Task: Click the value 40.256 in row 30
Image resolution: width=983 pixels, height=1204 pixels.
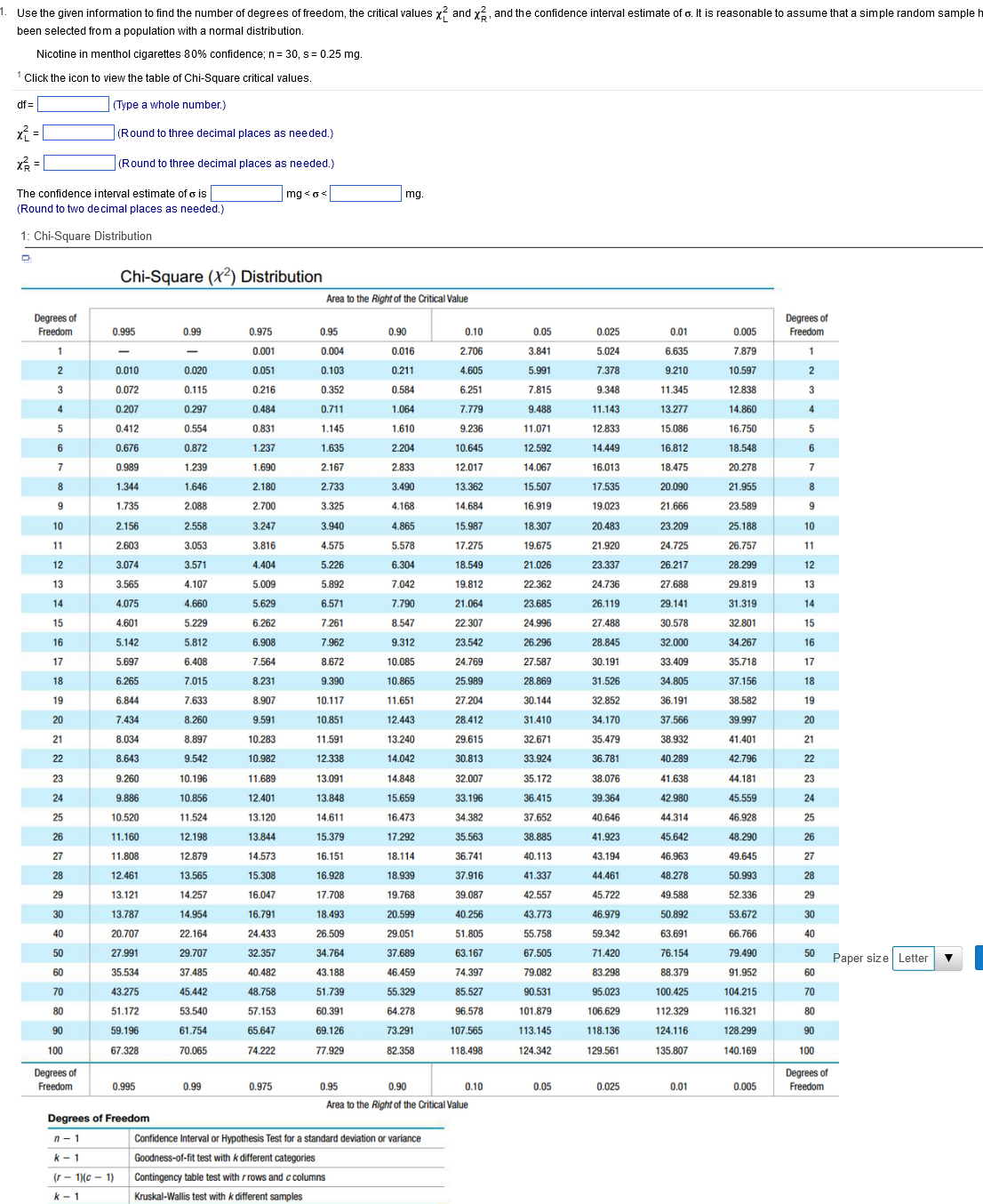Action: pyautogui.click(x=469, y=914)
